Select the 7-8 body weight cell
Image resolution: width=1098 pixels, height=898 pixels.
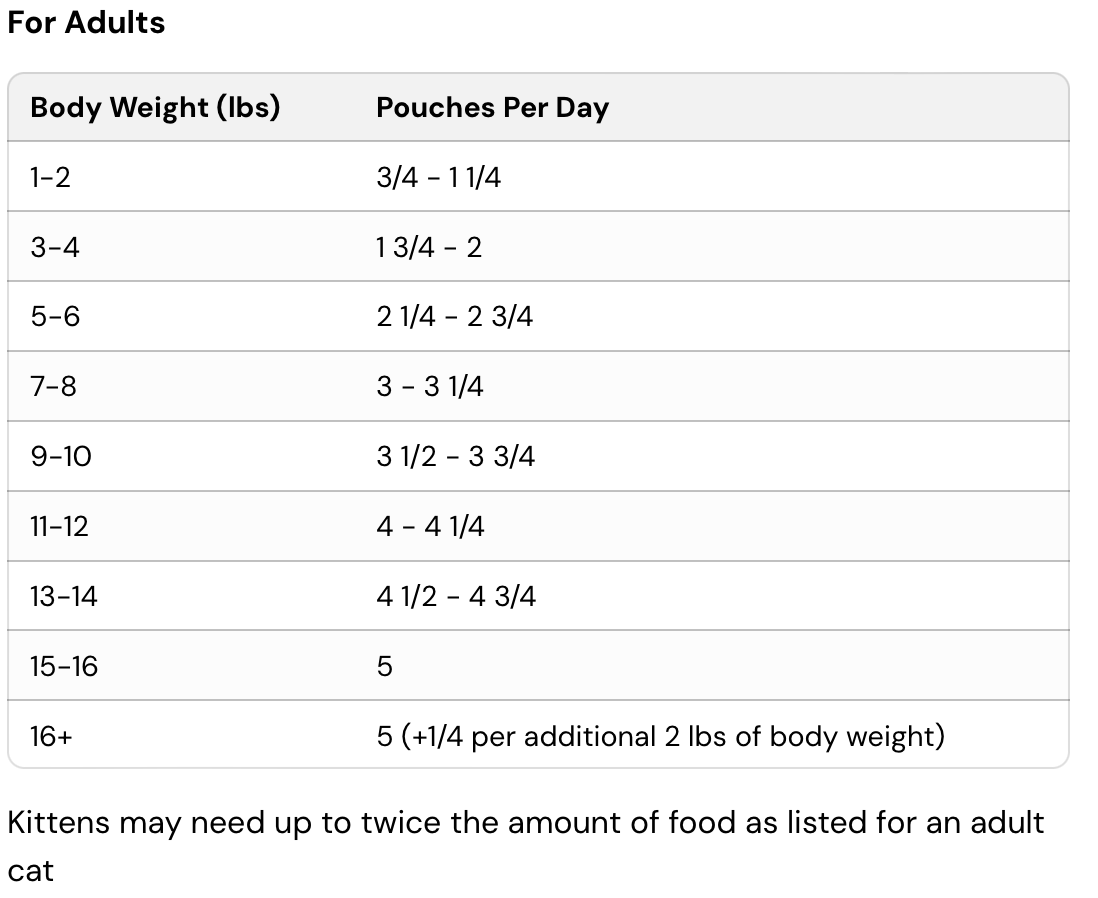[x=53, y=386]
